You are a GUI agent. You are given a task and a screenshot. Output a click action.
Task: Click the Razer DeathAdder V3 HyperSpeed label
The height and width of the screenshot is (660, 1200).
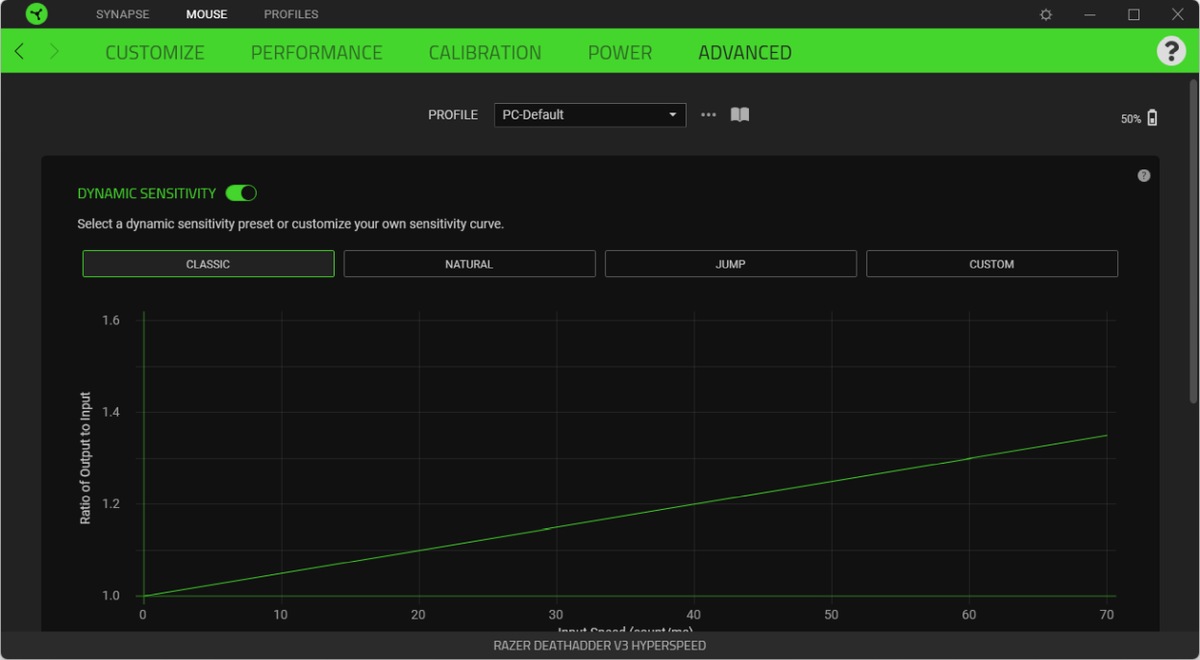(600, 646)
